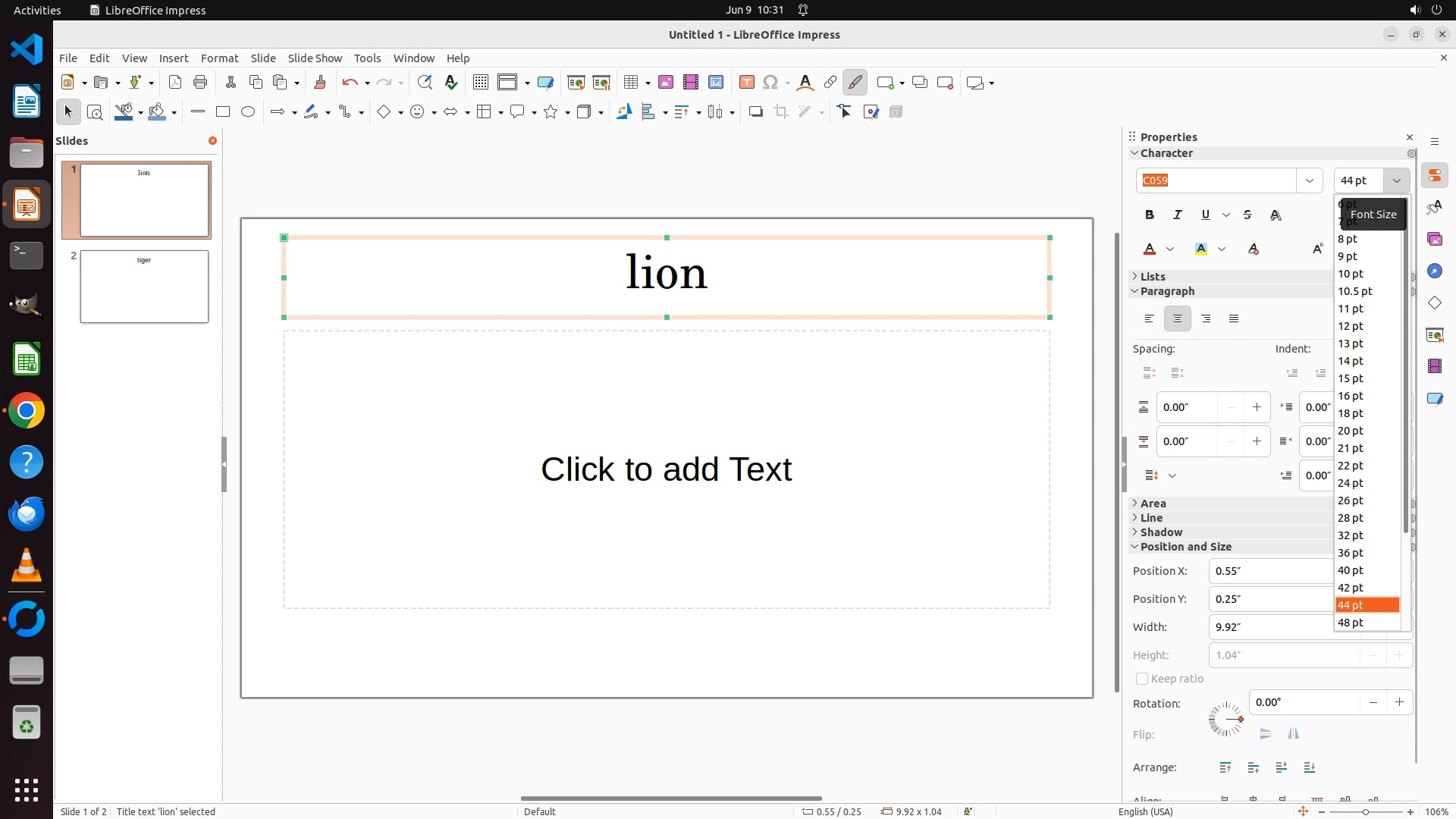
Task: Enable the Keep ratio checkbox
Action: [x=1142, y=679]
